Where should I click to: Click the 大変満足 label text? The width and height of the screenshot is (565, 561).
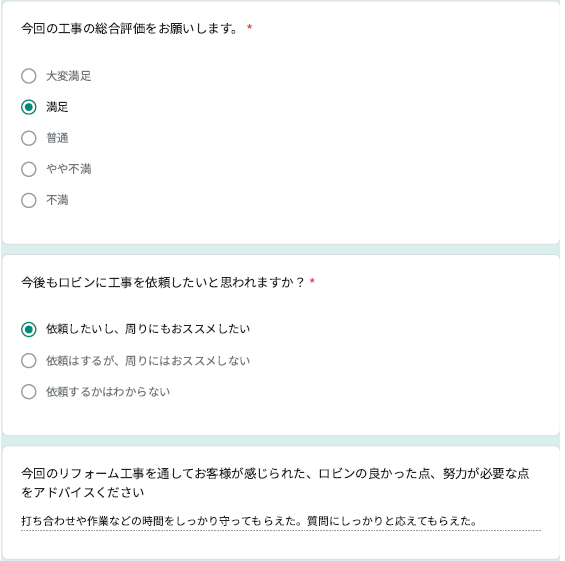(68, 76)
